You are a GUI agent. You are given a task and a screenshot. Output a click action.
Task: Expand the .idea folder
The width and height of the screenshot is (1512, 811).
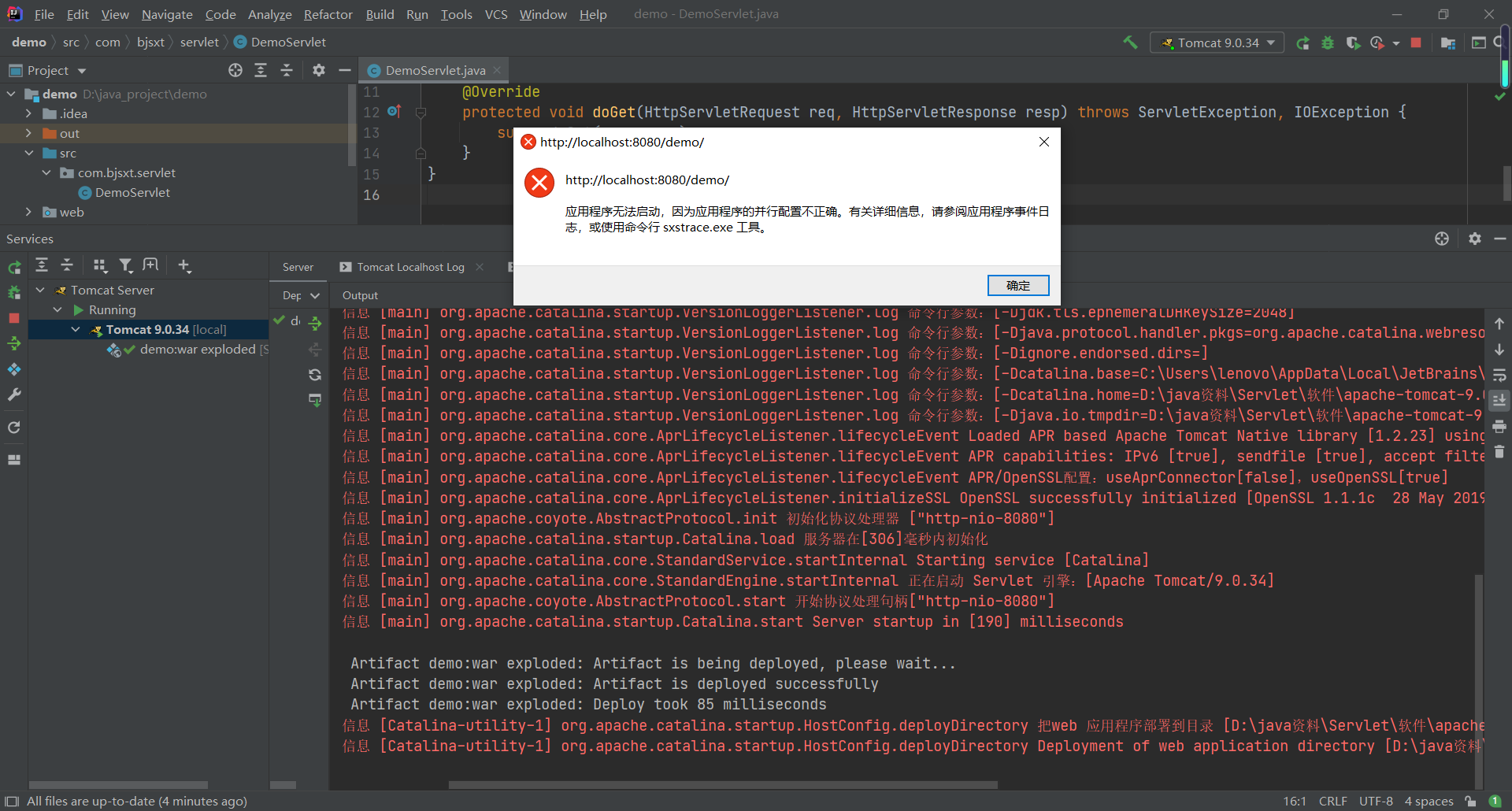pyautogui.click(x=28, y=113)
